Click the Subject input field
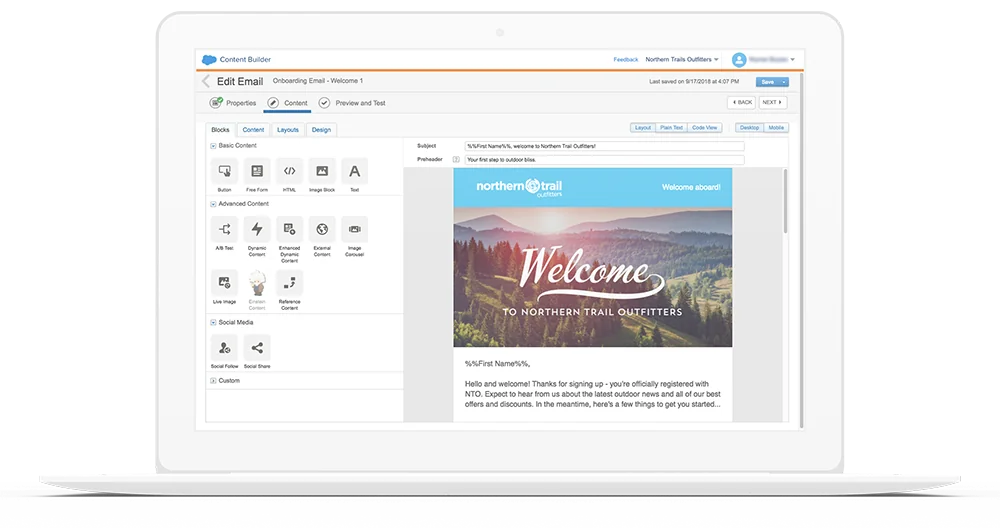The width and height of the screenshot is (1000, 528). (604, 146)
